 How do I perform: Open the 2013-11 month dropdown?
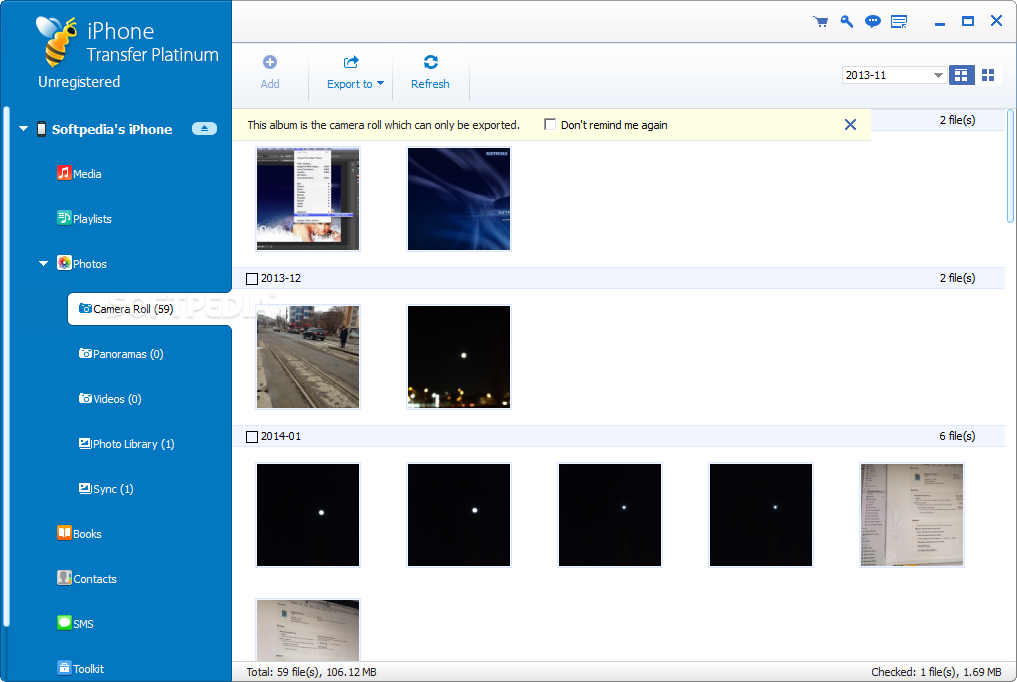(x=893, y=75)
